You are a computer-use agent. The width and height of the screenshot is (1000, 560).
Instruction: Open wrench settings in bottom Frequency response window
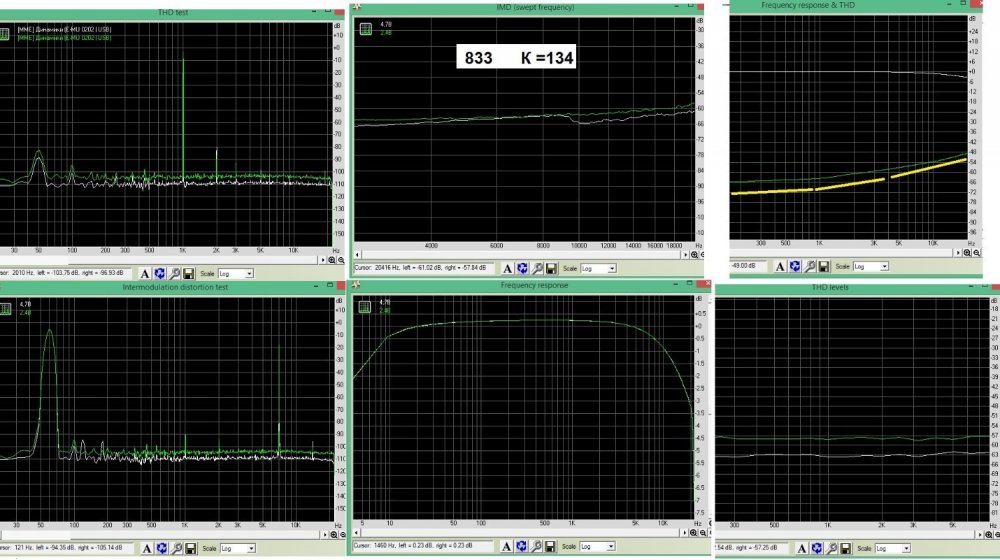click(536, 547)
